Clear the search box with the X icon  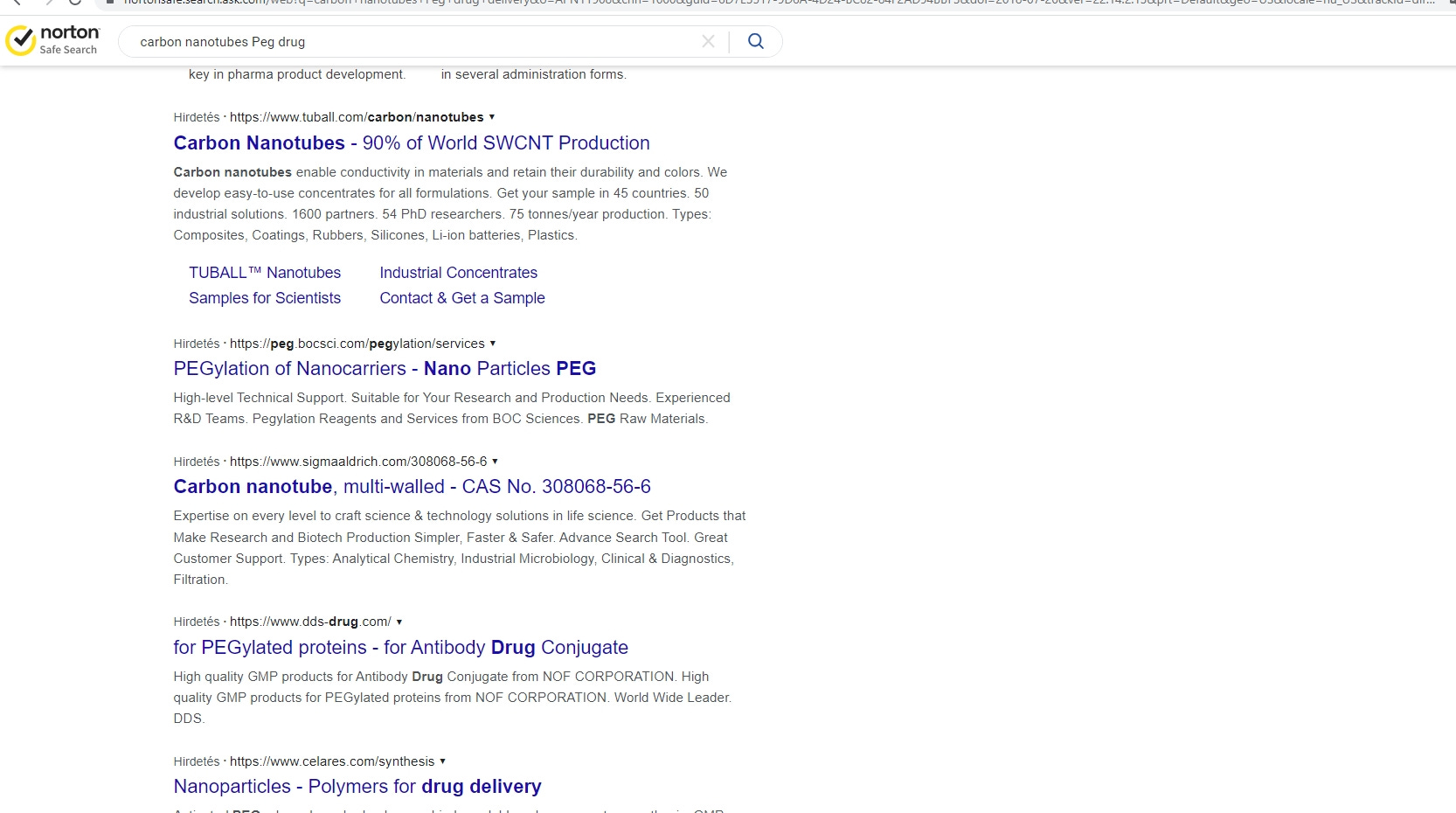point(708,41)
